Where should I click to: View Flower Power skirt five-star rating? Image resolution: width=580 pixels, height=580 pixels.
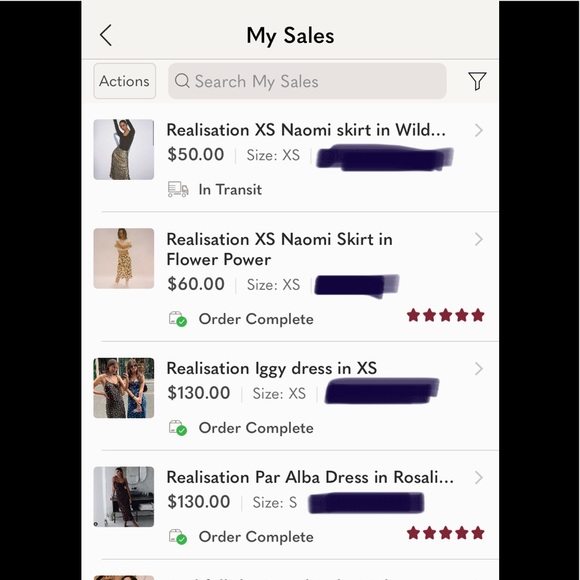tap(445, 316)
